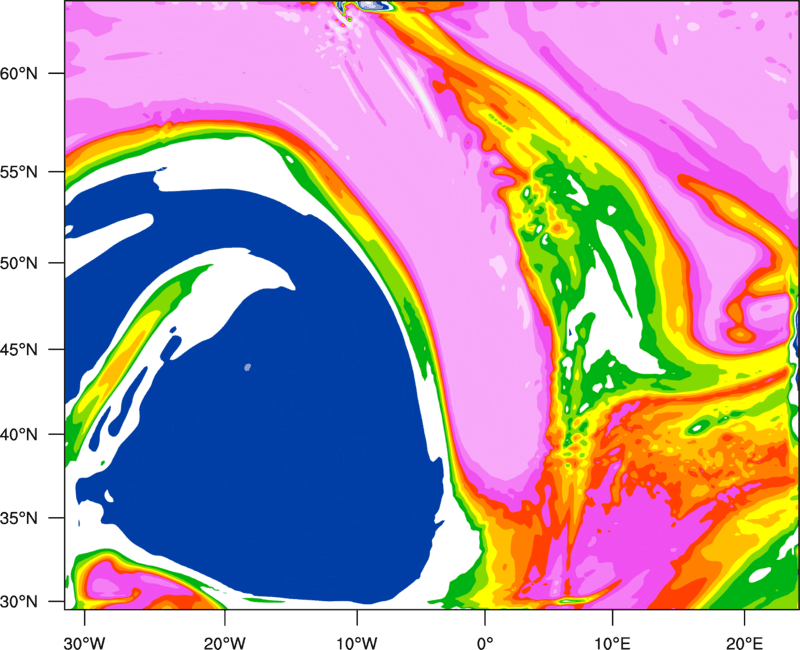800x650 pixels.
Task: Click the 50°N latitude label
Action: [19, 263]
